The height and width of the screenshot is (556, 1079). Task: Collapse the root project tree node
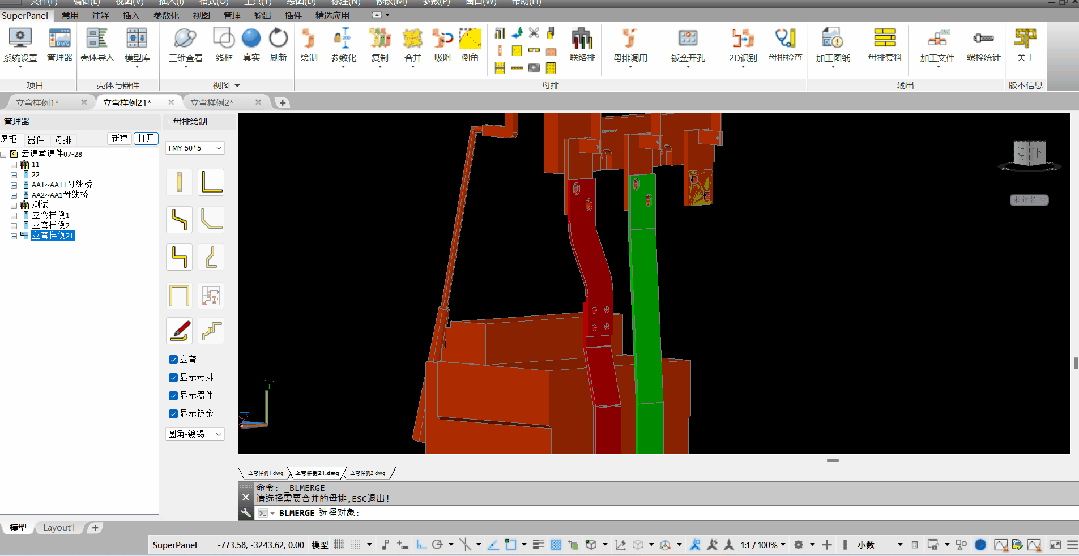point(4,153)
